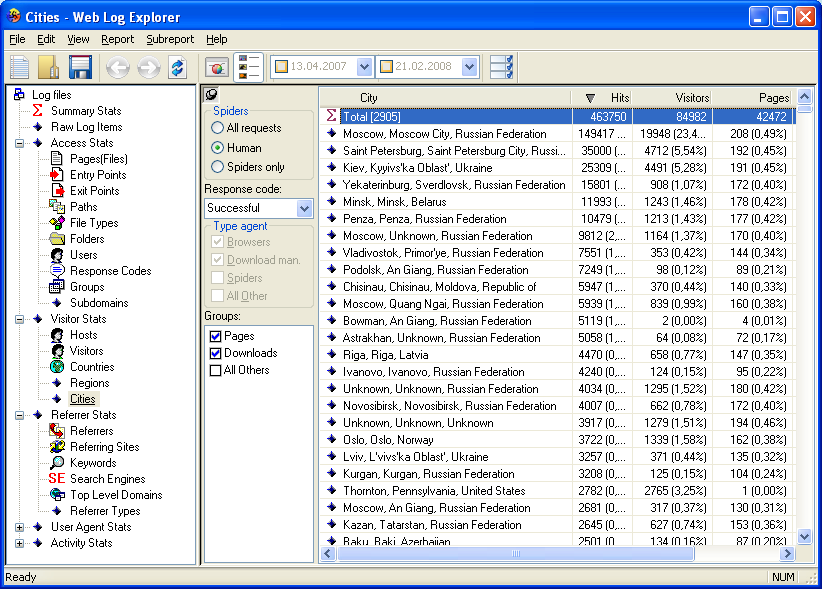Select the Spiders only radio button
The image size is (822, 589).
[x=217, y=167]
